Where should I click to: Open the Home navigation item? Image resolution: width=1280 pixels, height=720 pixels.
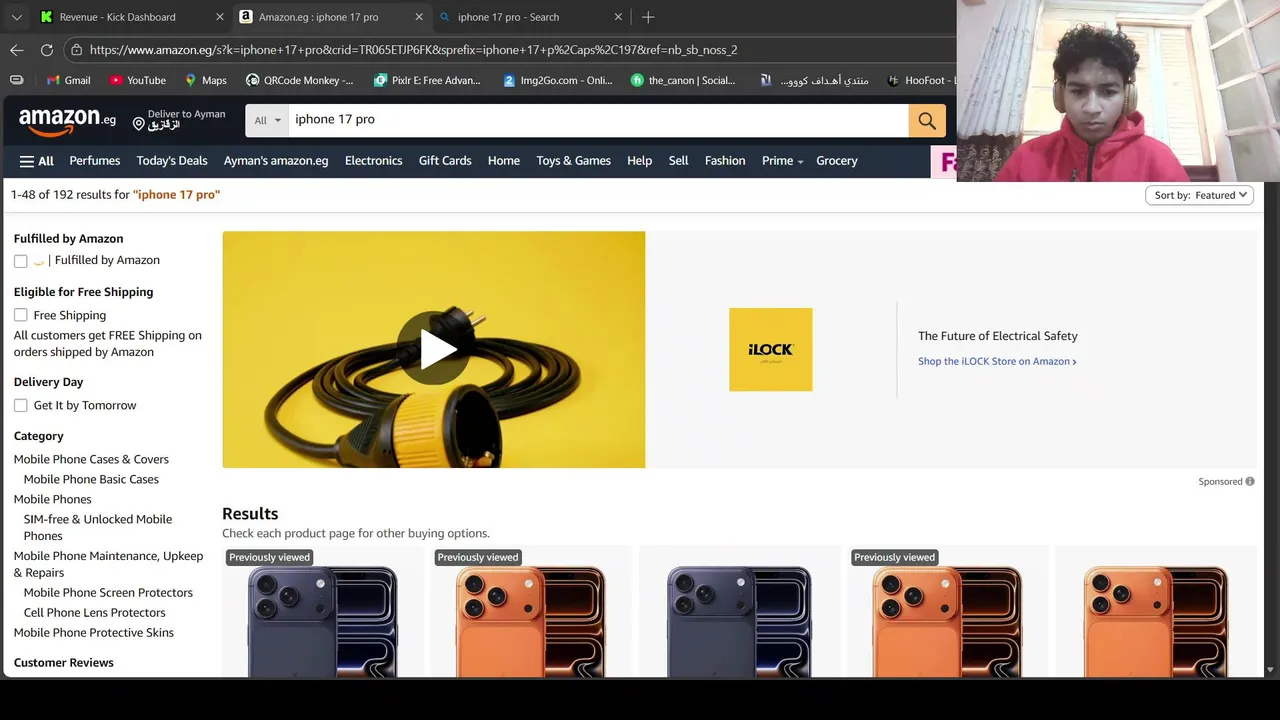pyautogui.click(x=504, y=161)
